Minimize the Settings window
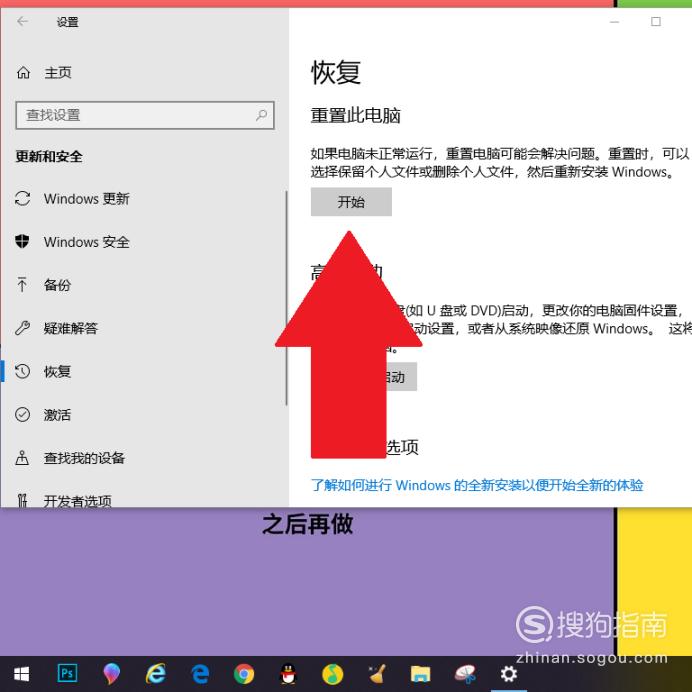The height and width of the screenshot is (692, 692). (x=614, y=22)
